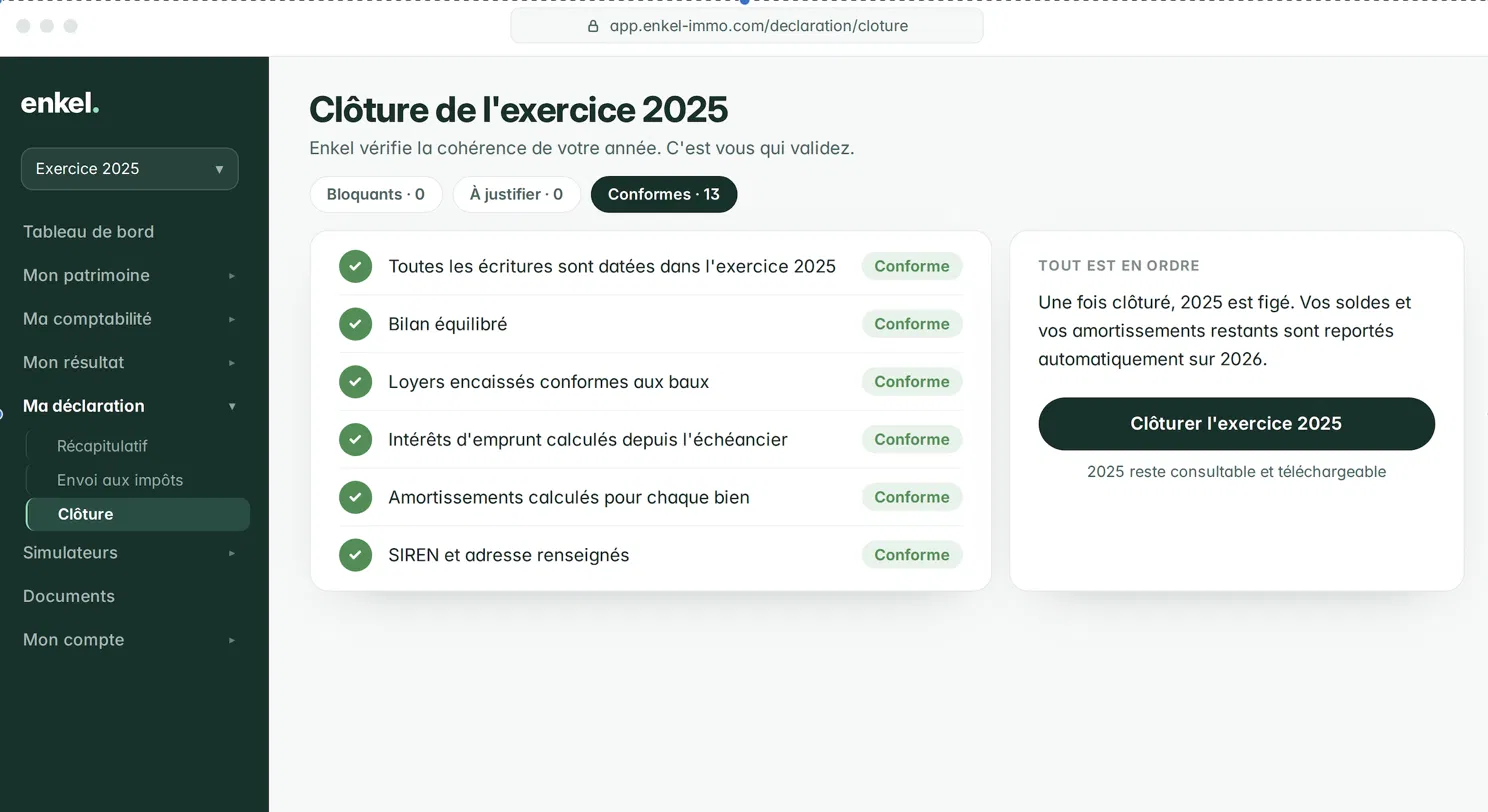Click 2025 reste consultable et téléchargeable note
This screenshot has width=1488, height=812.
pos(1237,472)
